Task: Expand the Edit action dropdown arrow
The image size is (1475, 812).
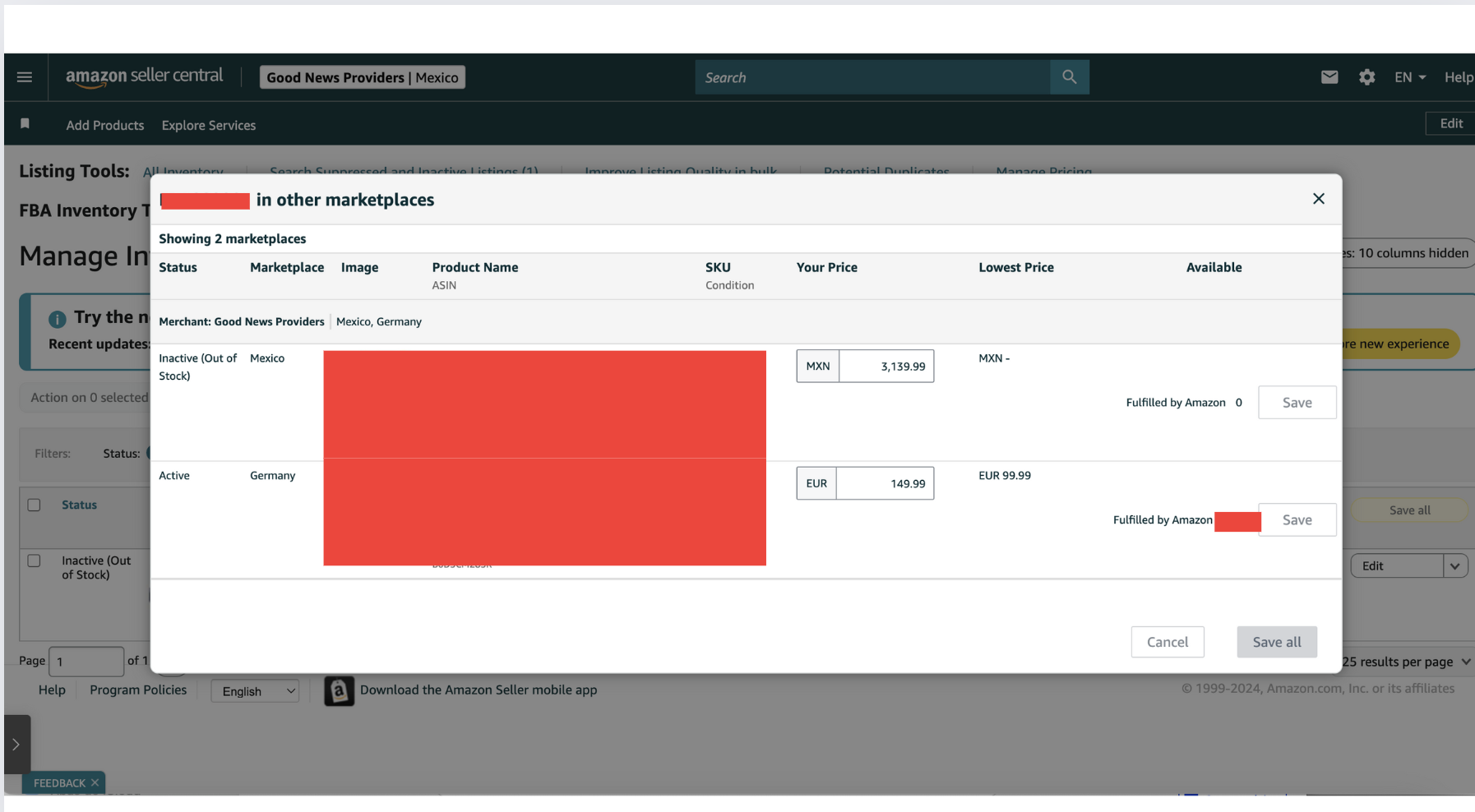Action: (1455, 566)
